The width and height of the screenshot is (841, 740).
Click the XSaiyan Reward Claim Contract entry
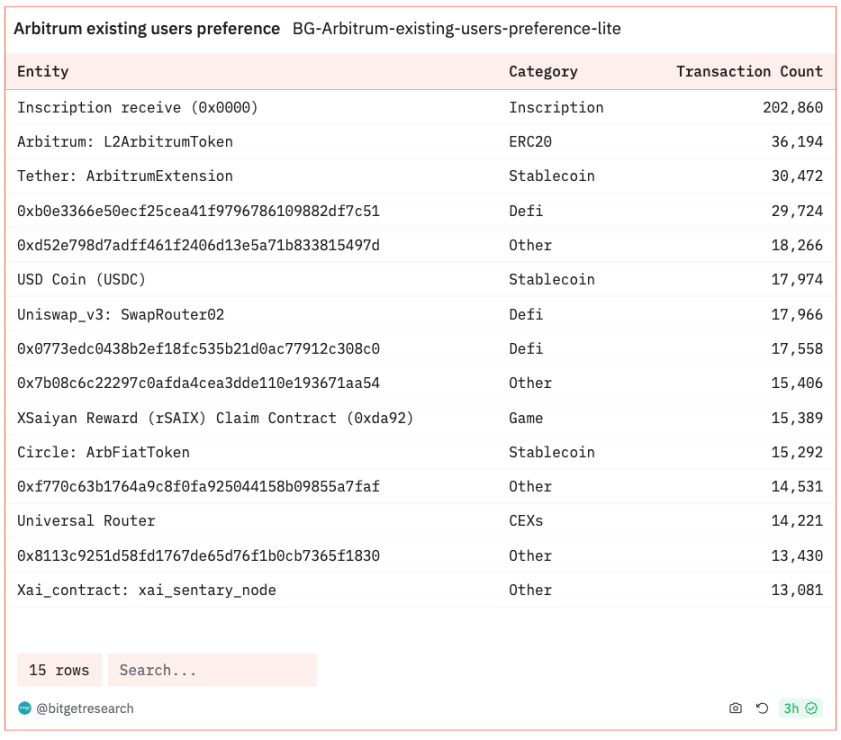click(x=215, y=418)
